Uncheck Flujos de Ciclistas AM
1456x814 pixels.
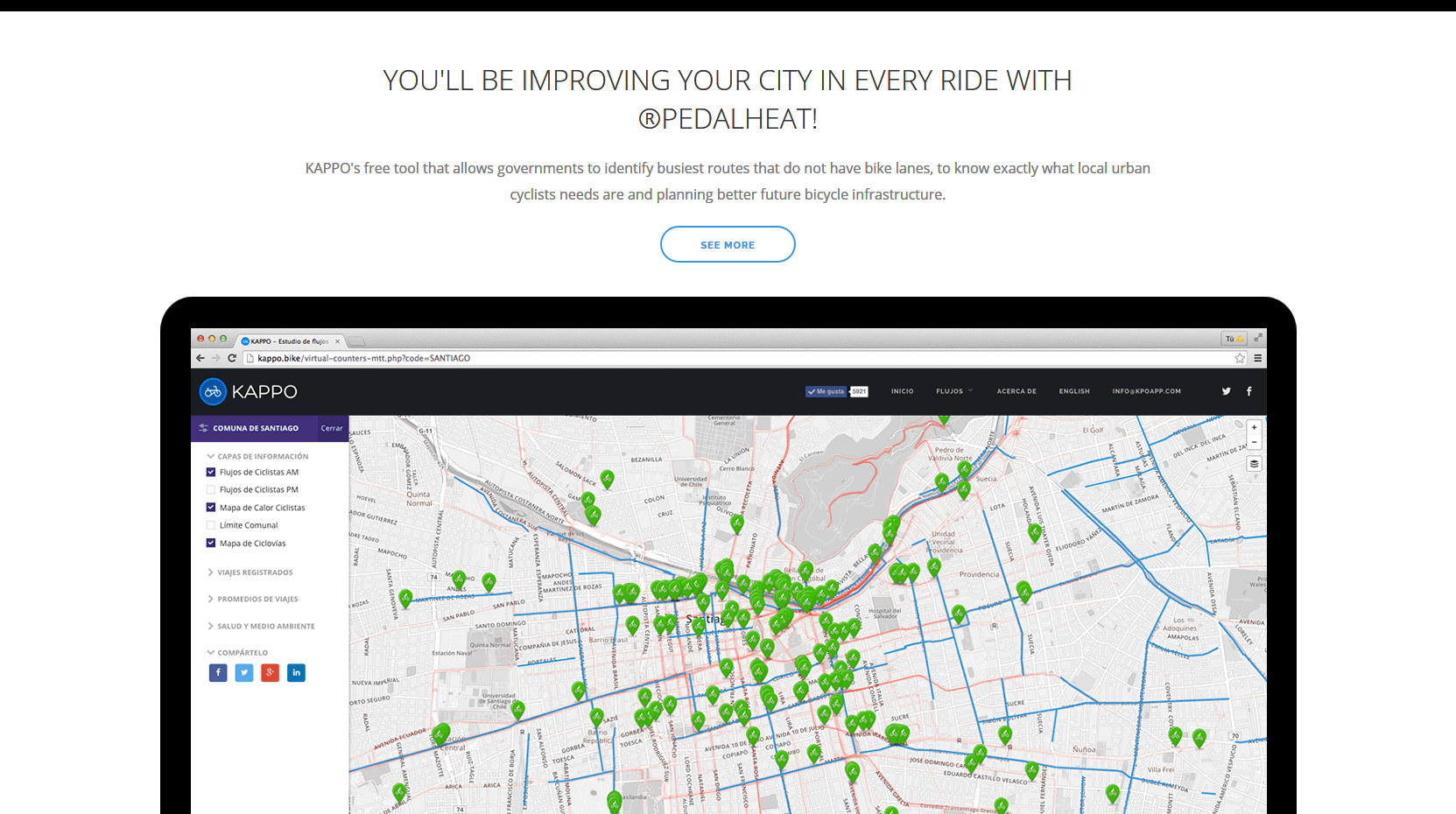coord(211,472)
